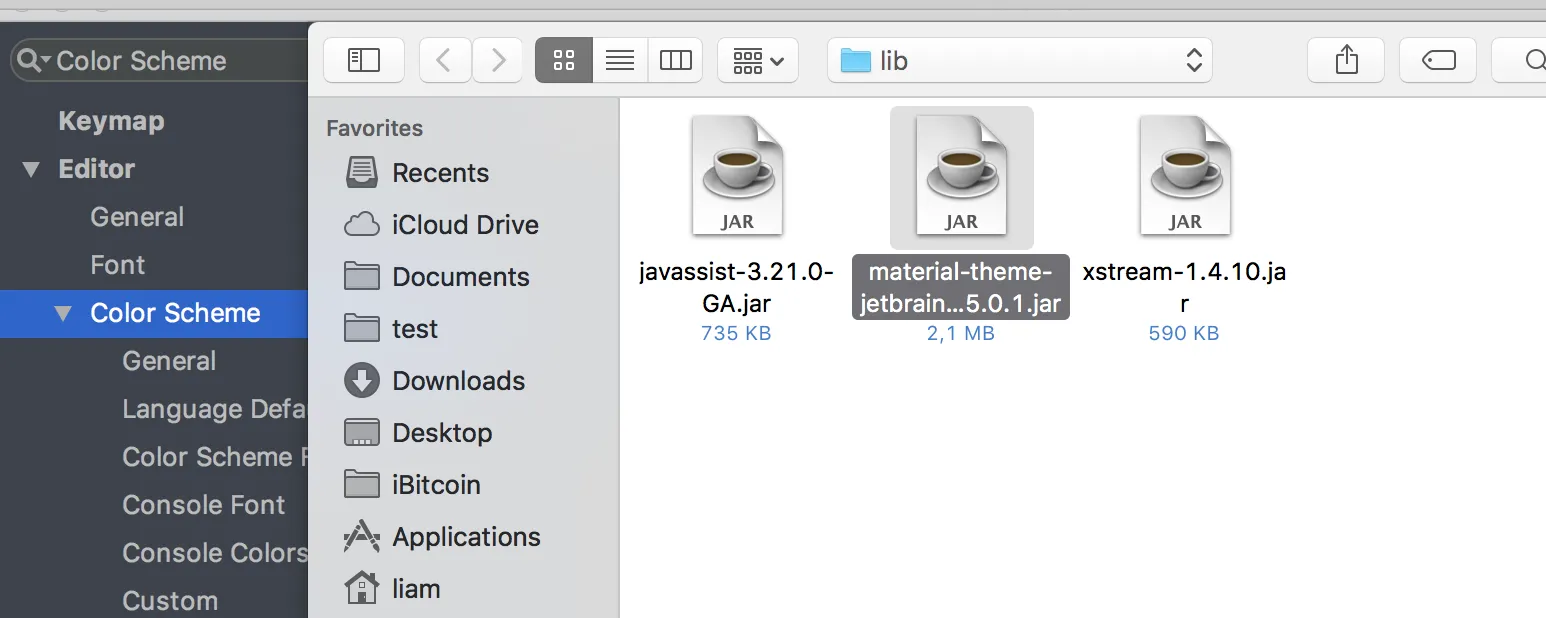1546x618 pixels.
Task: Open Downloads in sidebar
Action: tap(434, 381)
